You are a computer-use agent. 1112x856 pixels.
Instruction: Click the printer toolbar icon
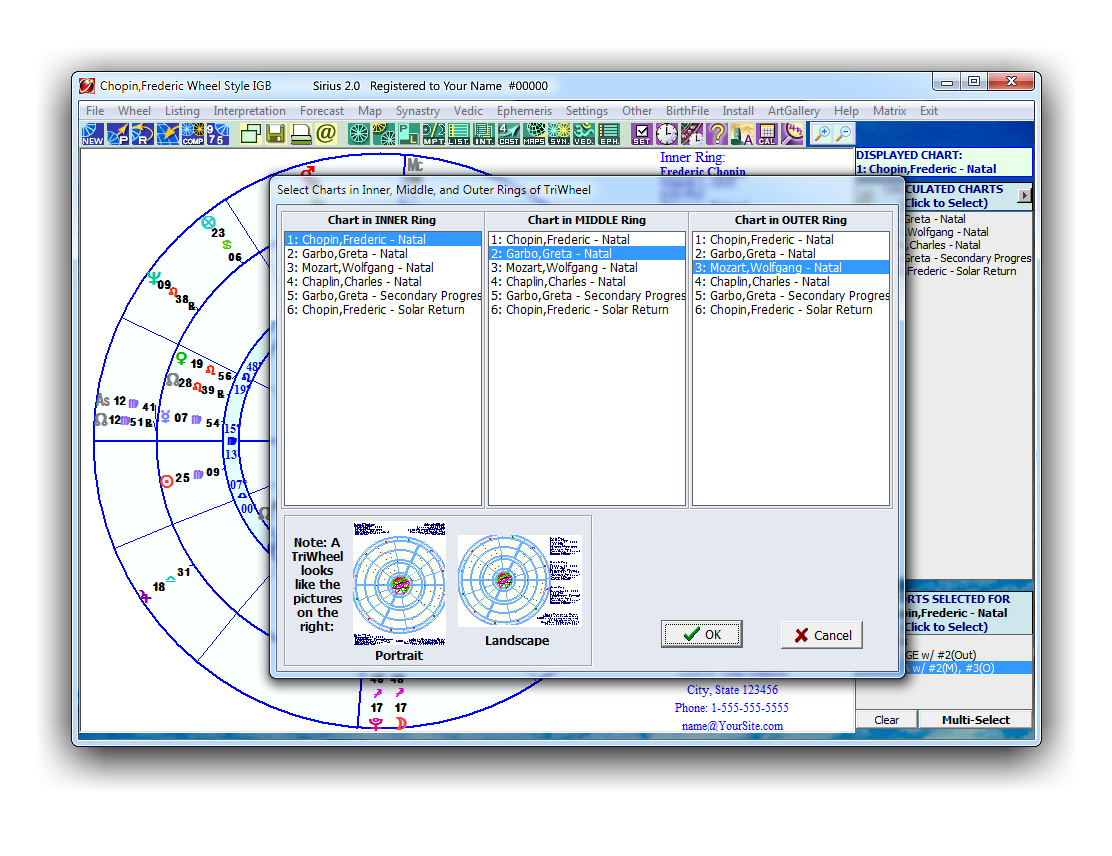(301, 133)
